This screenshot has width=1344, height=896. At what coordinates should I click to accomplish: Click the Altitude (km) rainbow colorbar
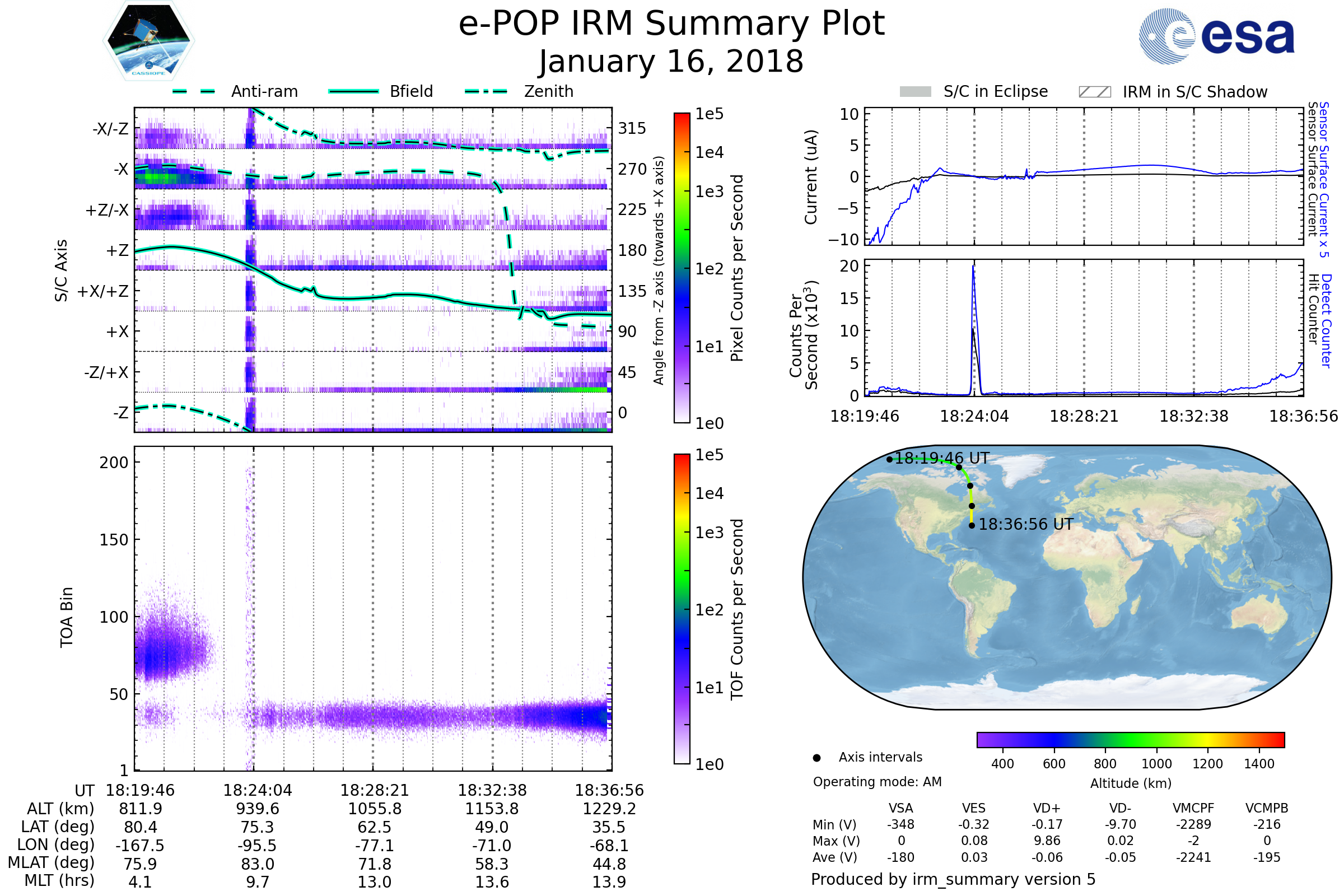pyautogui.click(x=1130, y=739)
